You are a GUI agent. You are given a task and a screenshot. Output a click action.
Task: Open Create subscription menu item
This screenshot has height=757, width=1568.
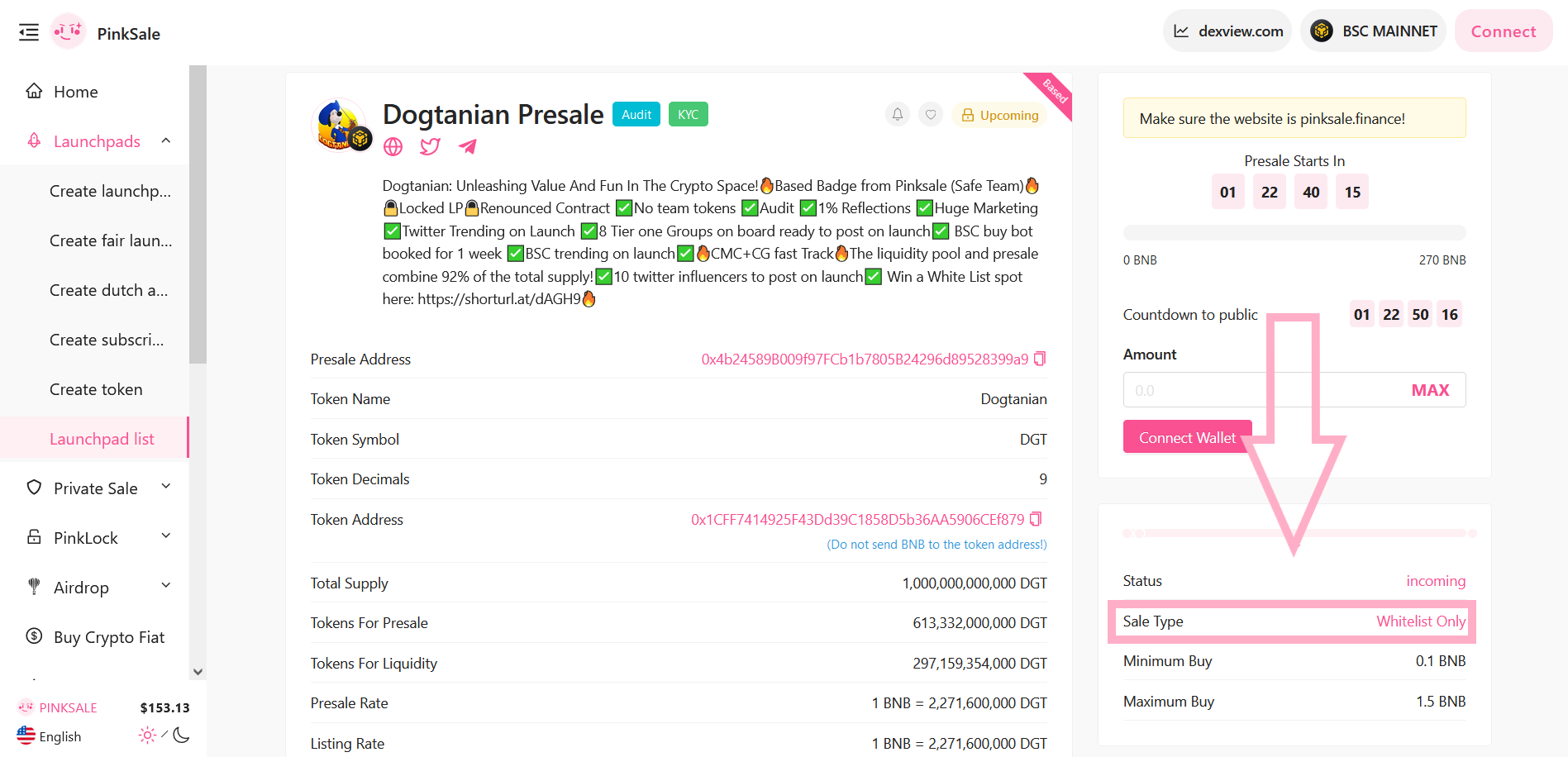click(107, 340)
